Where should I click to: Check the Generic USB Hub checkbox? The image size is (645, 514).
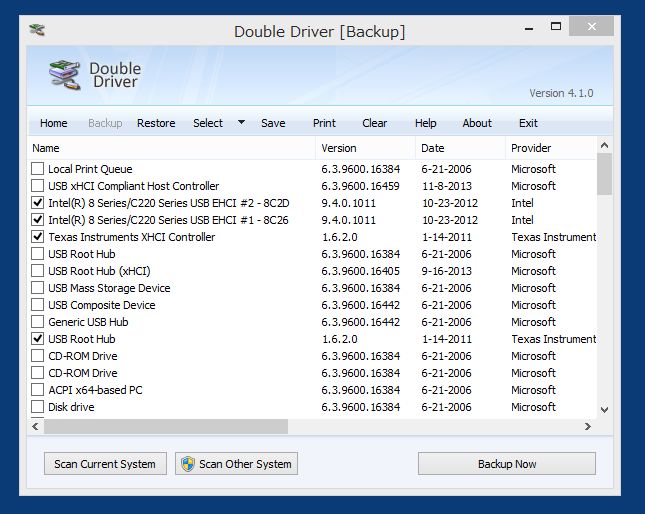coord(37,322)
